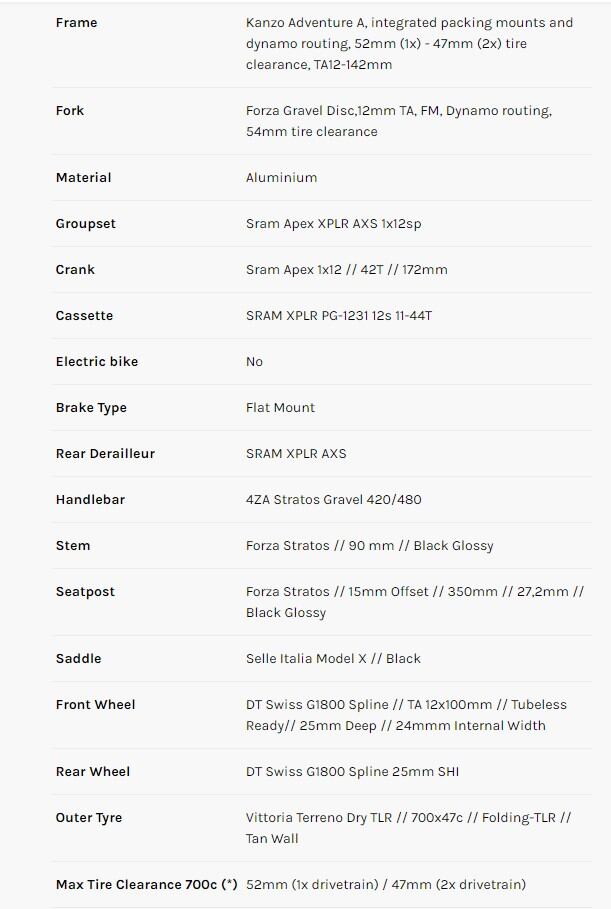This screenshot has width=611, height=909.
Task: Click the Max Tire Clearance 700c label
Action: pyautogui.click(x=146, y=885)
